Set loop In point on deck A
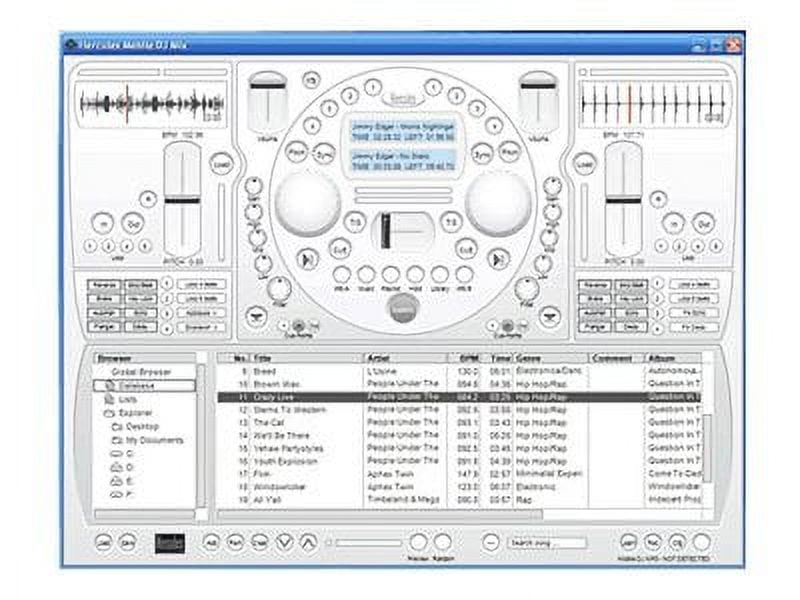Viewport: 800px width, 600px height. [x=103, y=223]
